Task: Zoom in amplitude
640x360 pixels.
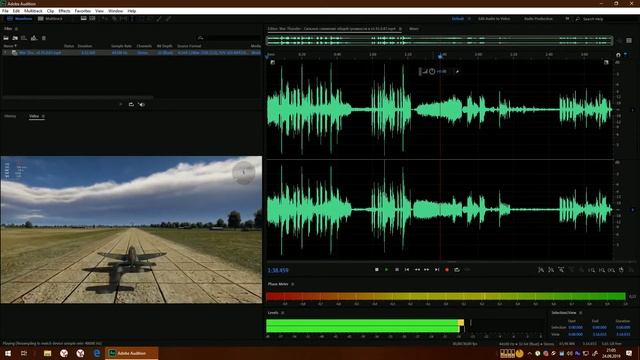Action: [x=541, y=270]
